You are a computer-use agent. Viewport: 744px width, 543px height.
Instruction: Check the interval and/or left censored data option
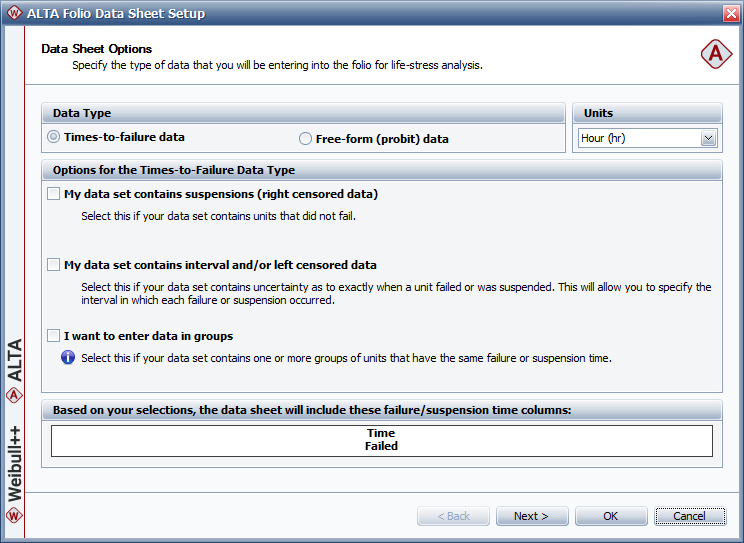[x=54, y=265]
